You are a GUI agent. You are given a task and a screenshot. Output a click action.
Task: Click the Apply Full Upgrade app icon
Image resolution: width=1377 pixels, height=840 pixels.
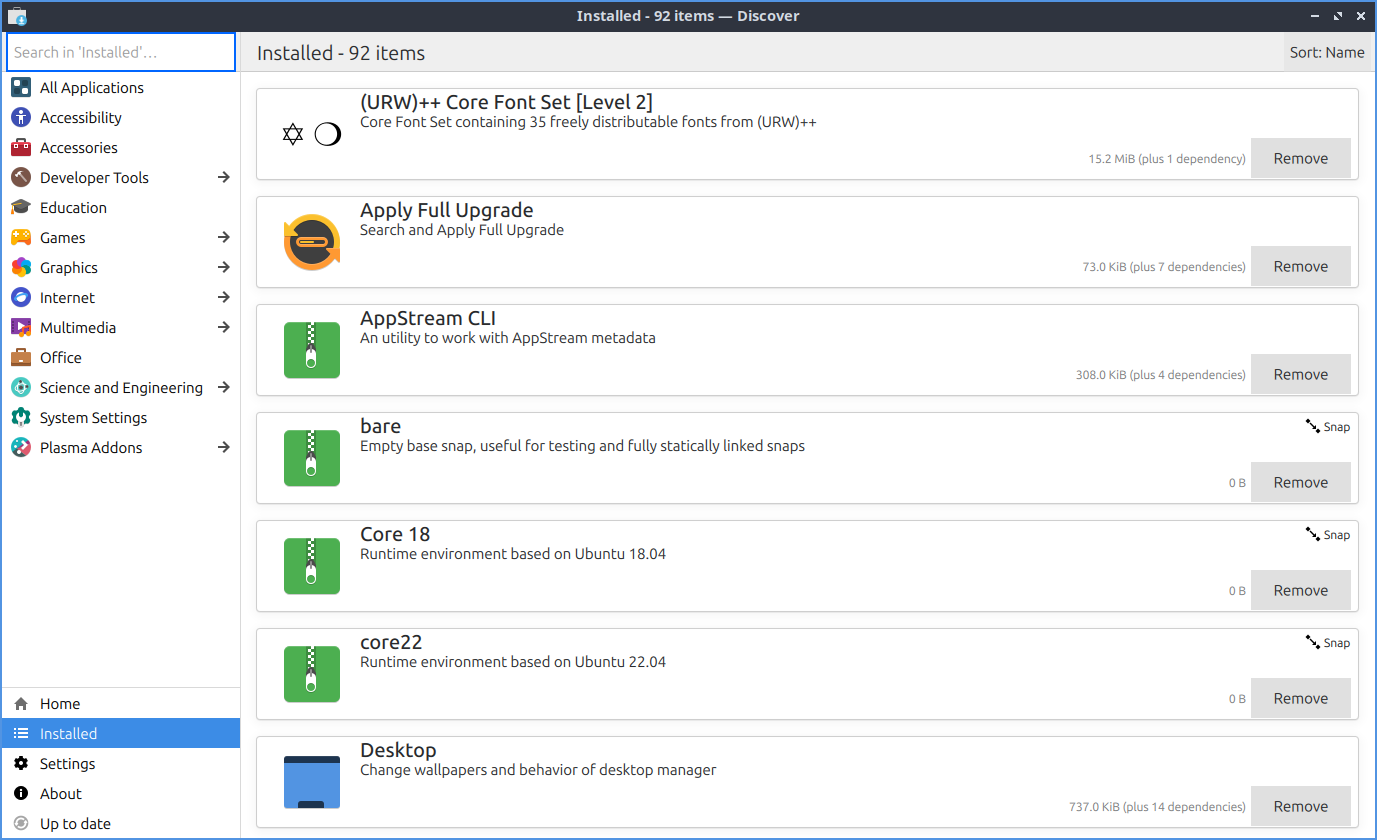point(312,242)
